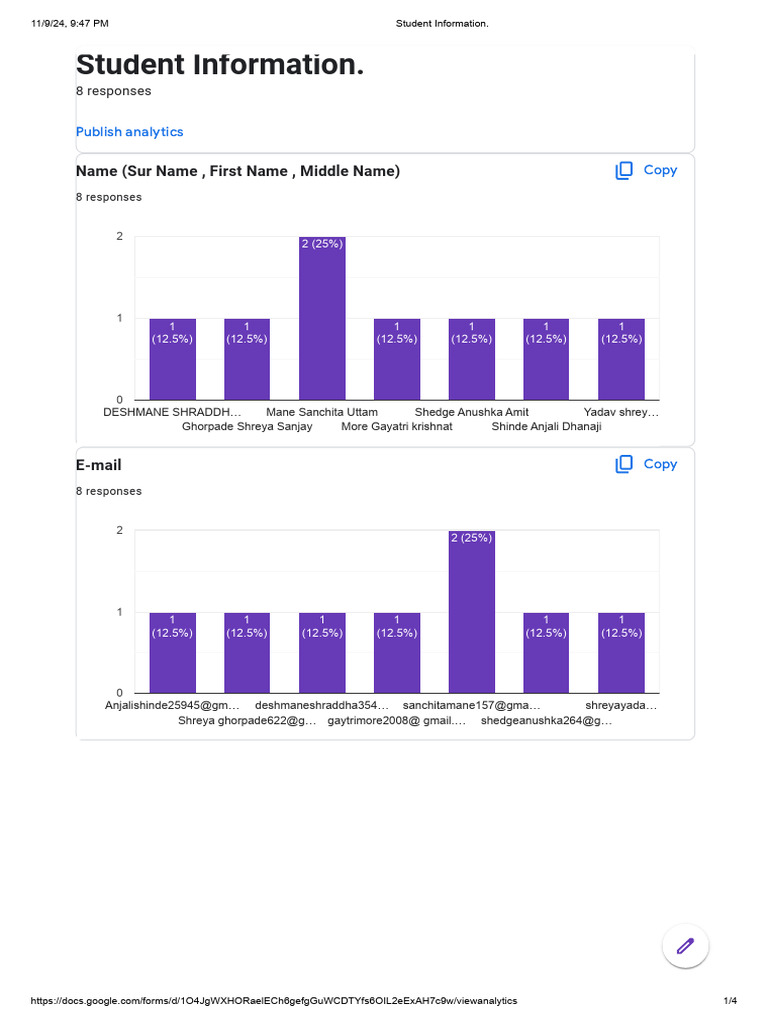The height and width of the screenshot is (1024, 768).
Task: Select the sanchitamane157 email 2 (25%) bar
Action: click(472, 612)
